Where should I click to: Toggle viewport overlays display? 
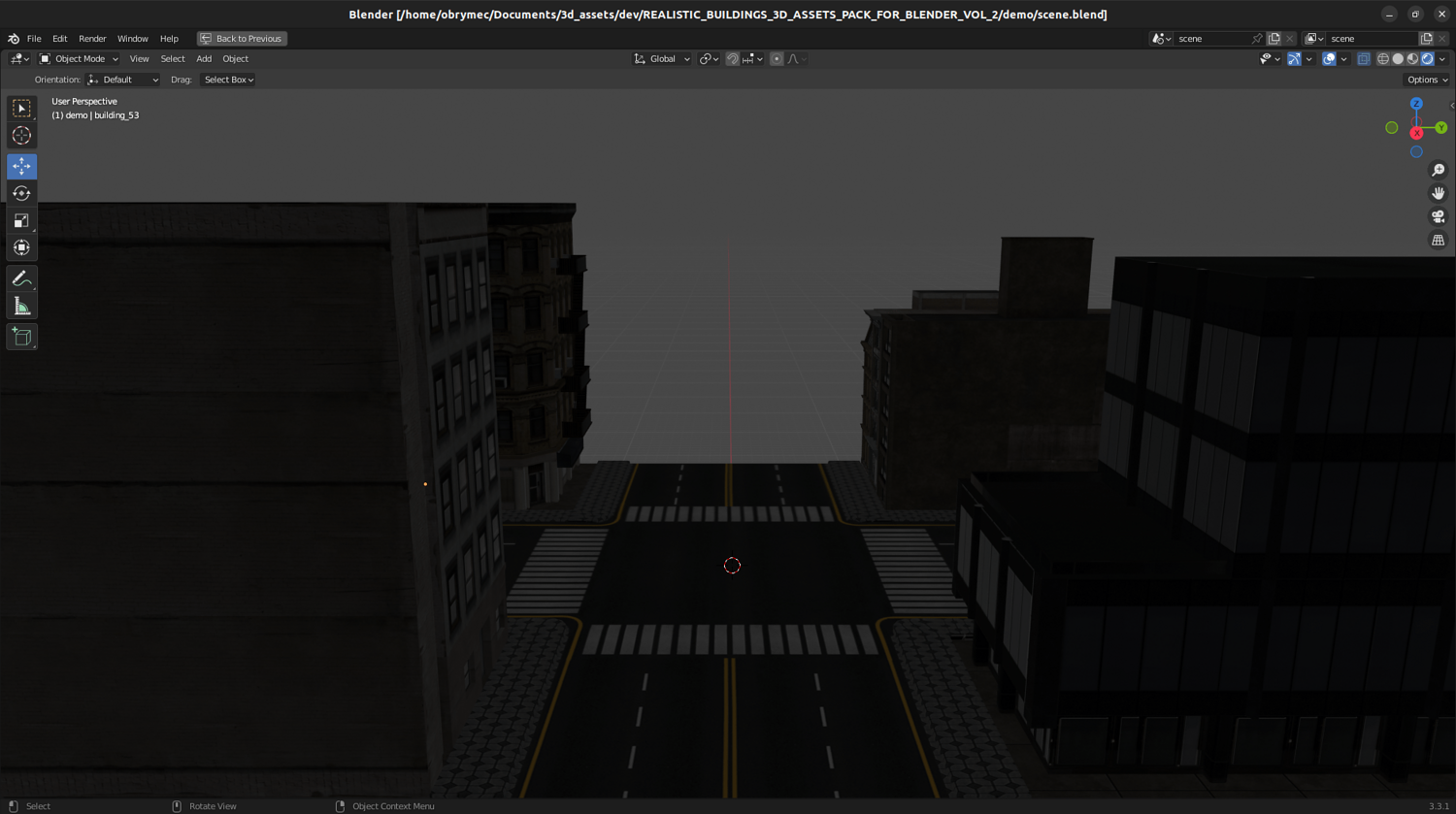point(1329,59)
